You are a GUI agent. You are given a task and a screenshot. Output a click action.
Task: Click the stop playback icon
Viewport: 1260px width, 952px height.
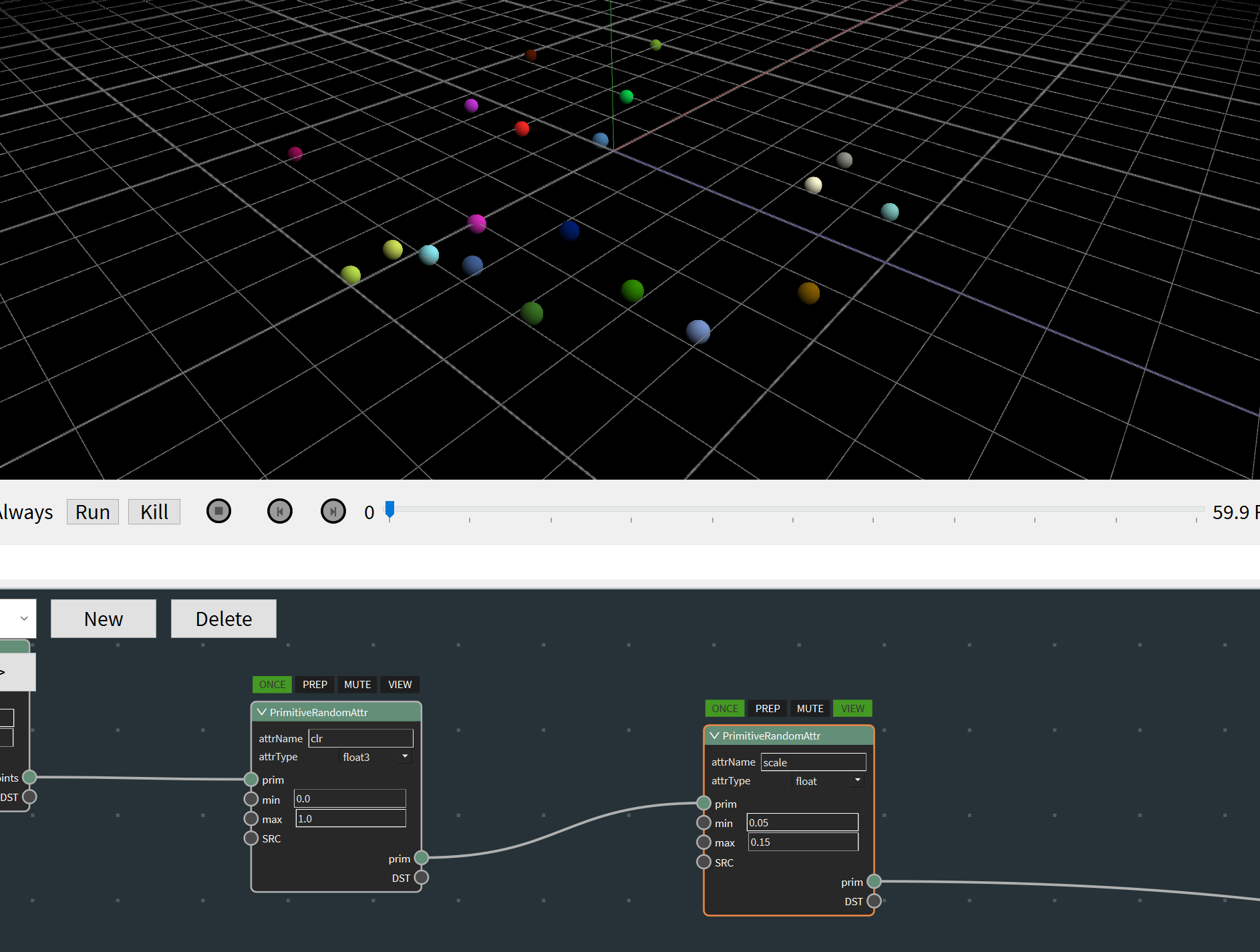click(x=218, y=511)
